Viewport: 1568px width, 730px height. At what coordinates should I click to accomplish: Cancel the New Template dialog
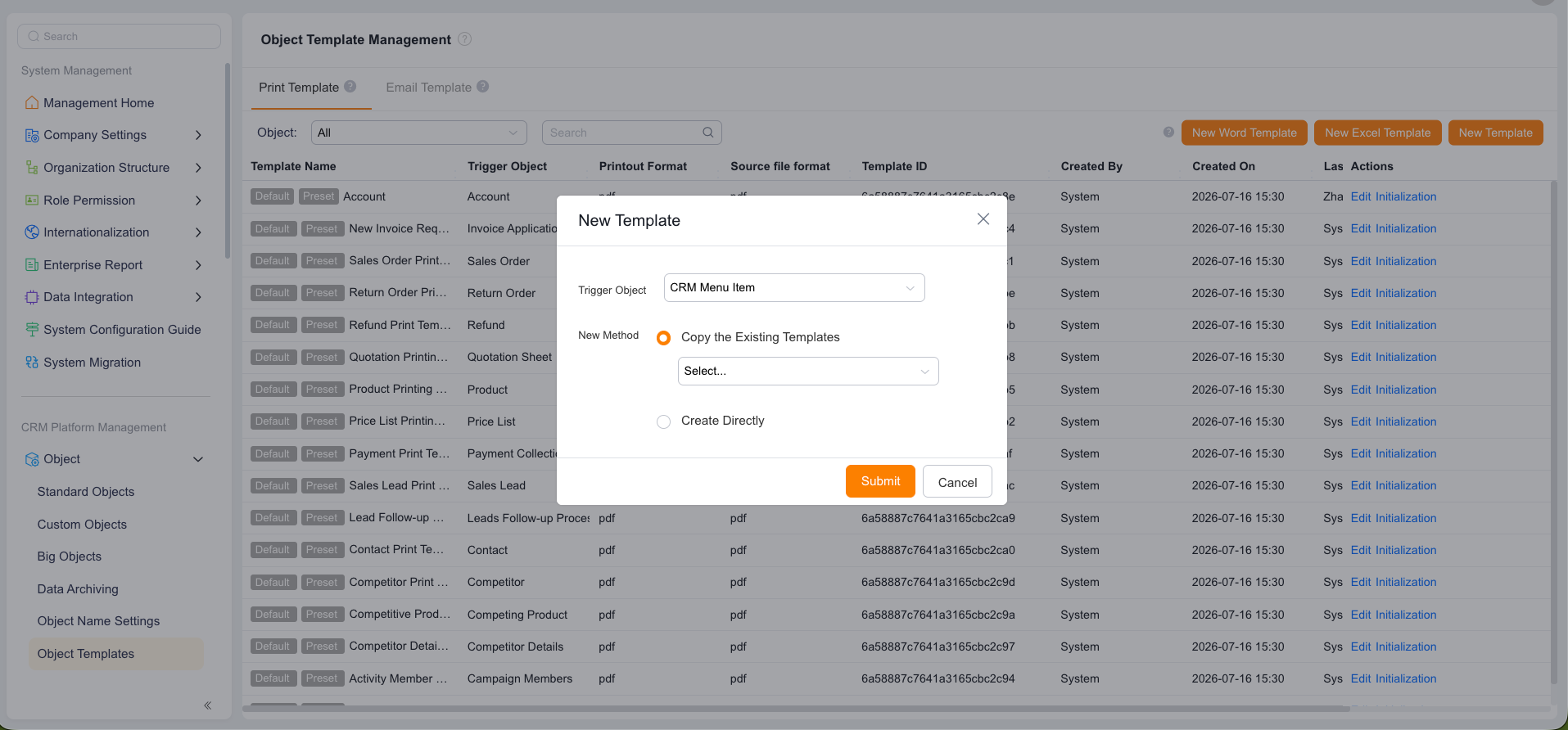[x=957, y=481]
